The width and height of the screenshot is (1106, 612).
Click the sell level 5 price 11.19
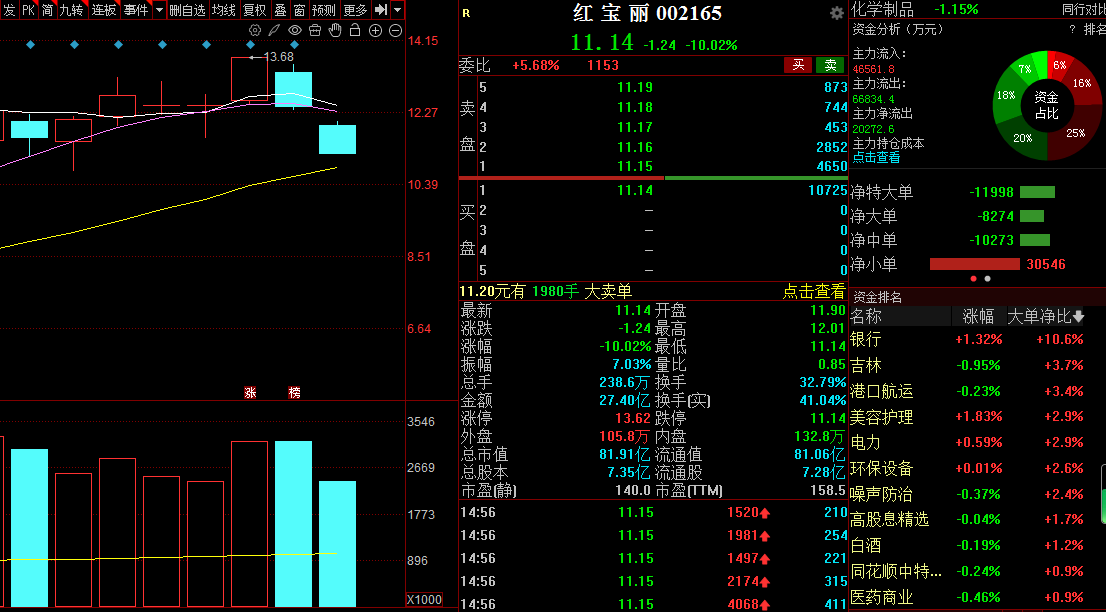click(635, 87)
